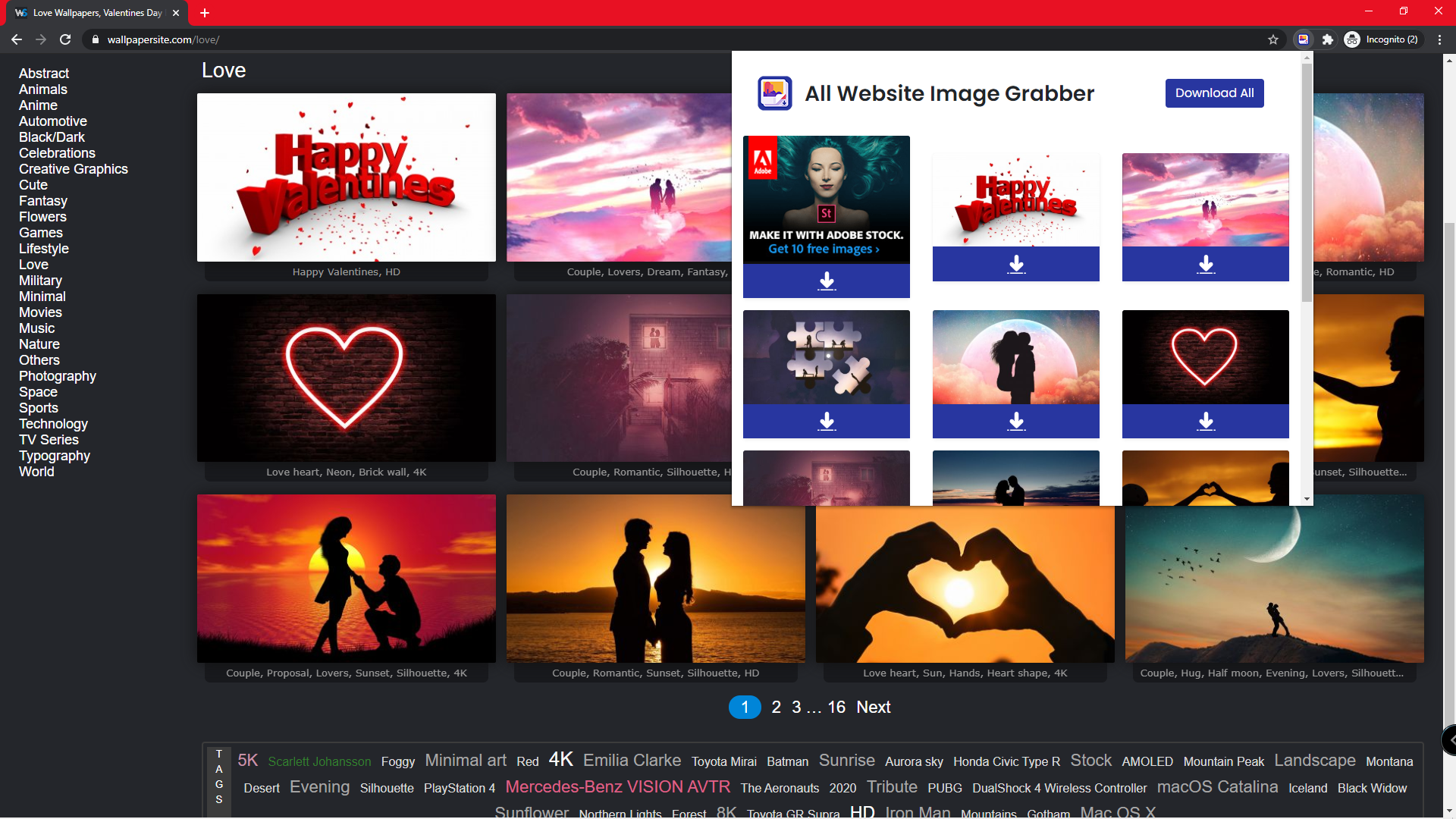Screen dimensions: 1456x819
Task: Navigate back with the back arrow
Action: tap(16, 39)
